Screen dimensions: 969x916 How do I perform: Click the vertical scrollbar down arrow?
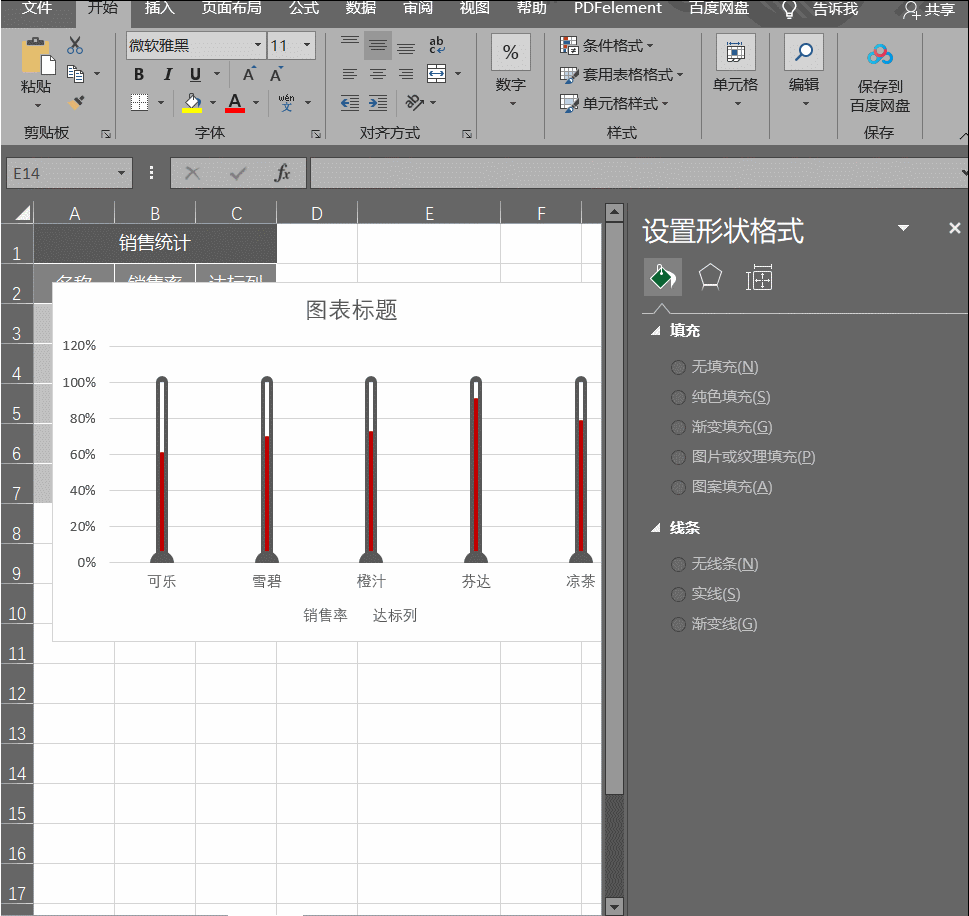[x=614, y=906]
